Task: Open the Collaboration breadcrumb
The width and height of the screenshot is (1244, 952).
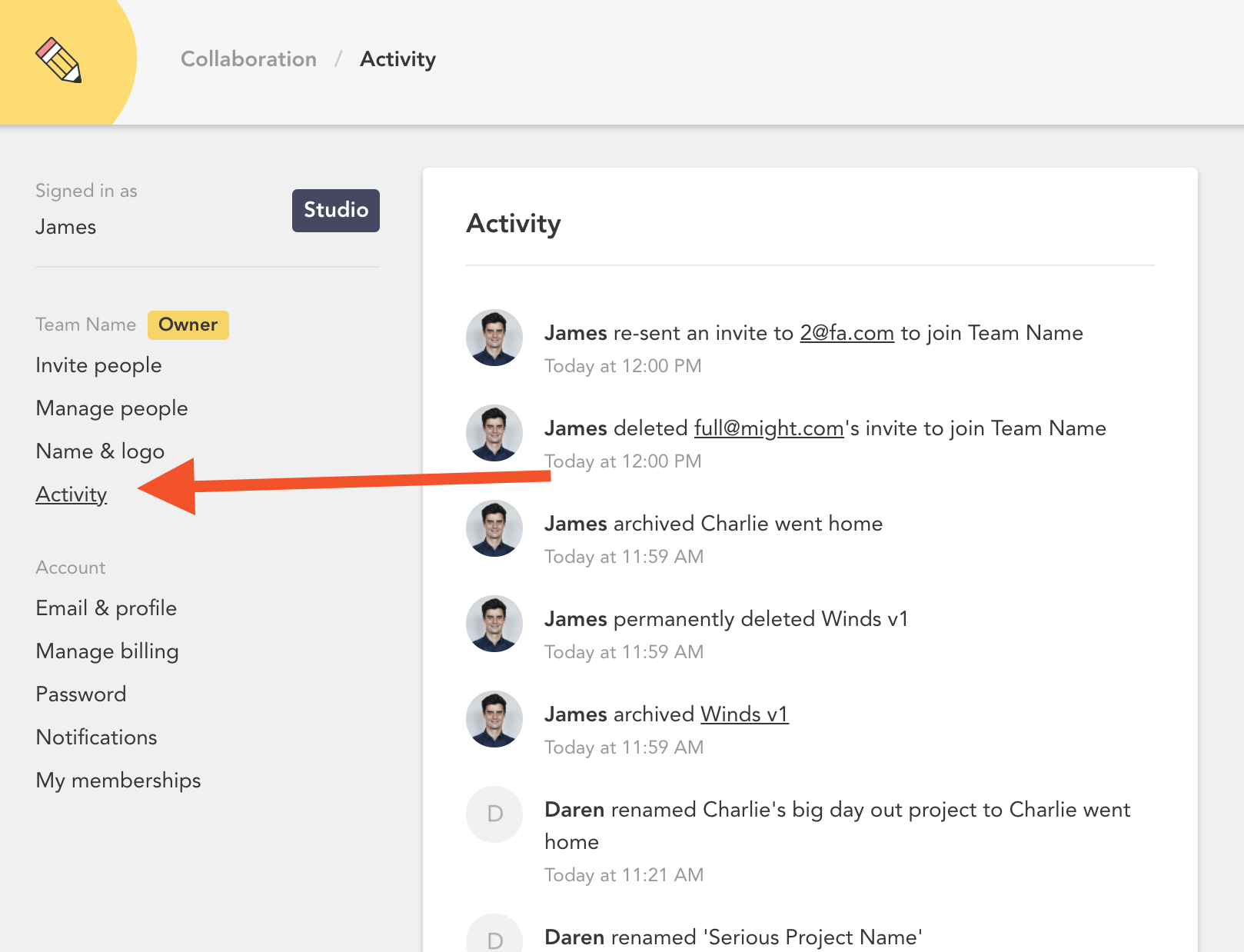Action: [x=248, y=59]
